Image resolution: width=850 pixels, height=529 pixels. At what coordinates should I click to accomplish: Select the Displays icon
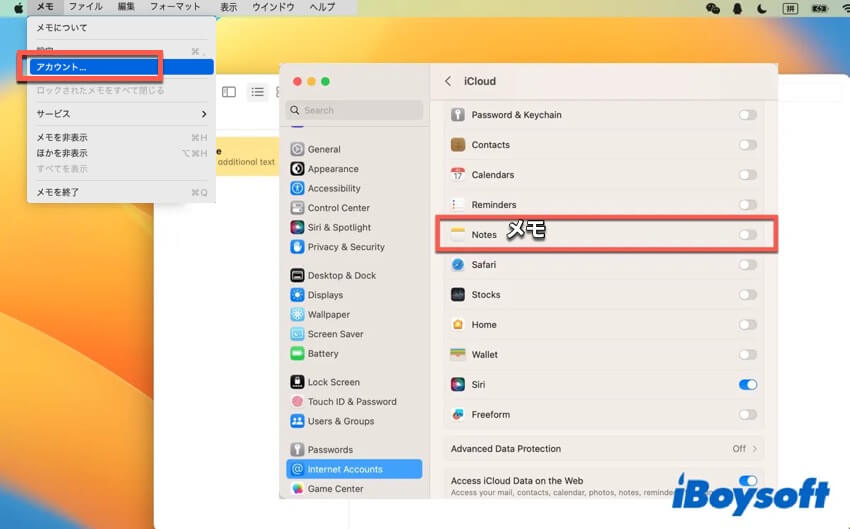tap(297, 295)
